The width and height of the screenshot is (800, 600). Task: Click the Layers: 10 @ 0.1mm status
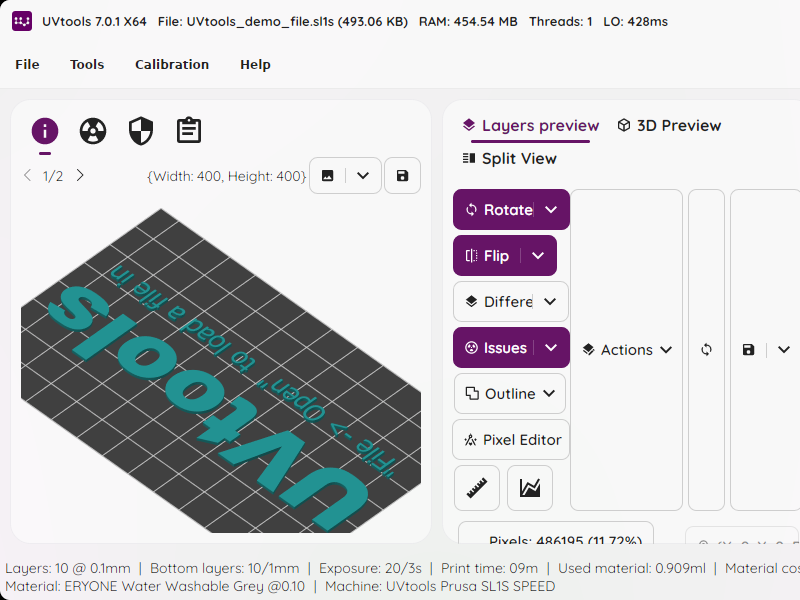coord(68,568)
